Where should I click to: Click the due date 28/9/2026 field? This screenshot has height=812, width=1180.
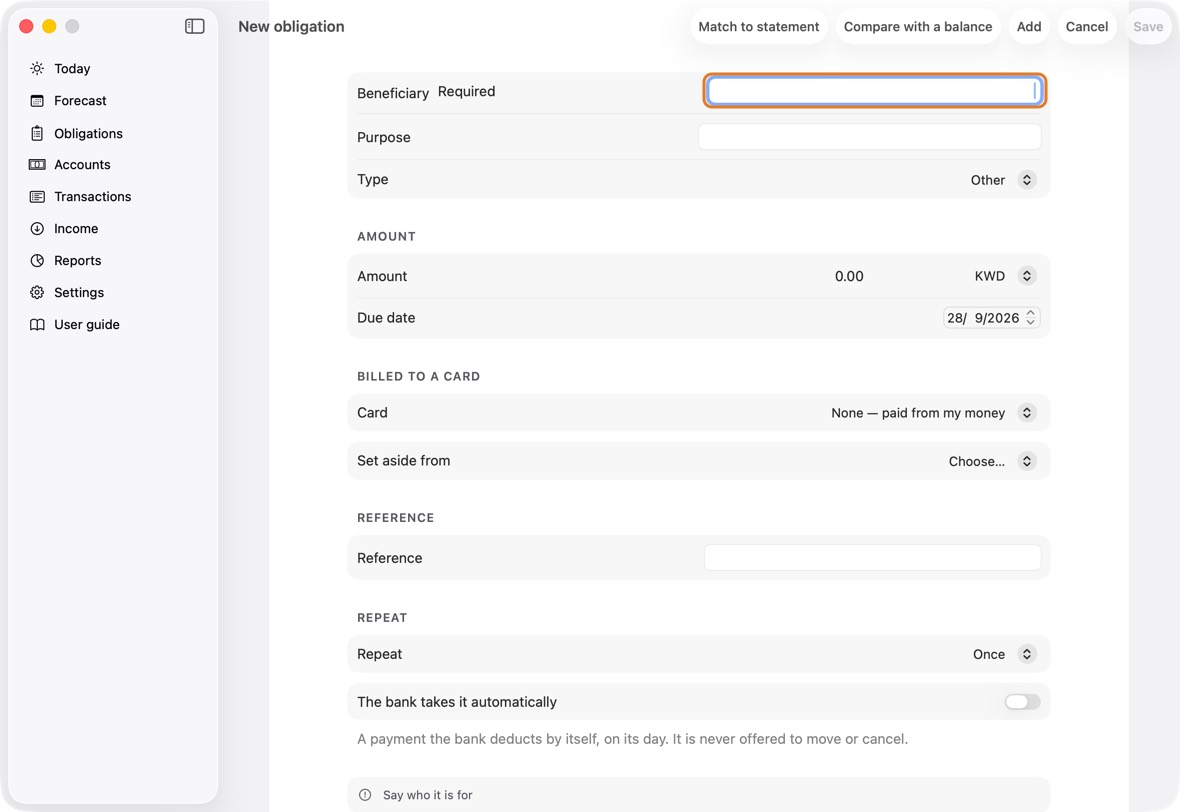tap(990, 318)
